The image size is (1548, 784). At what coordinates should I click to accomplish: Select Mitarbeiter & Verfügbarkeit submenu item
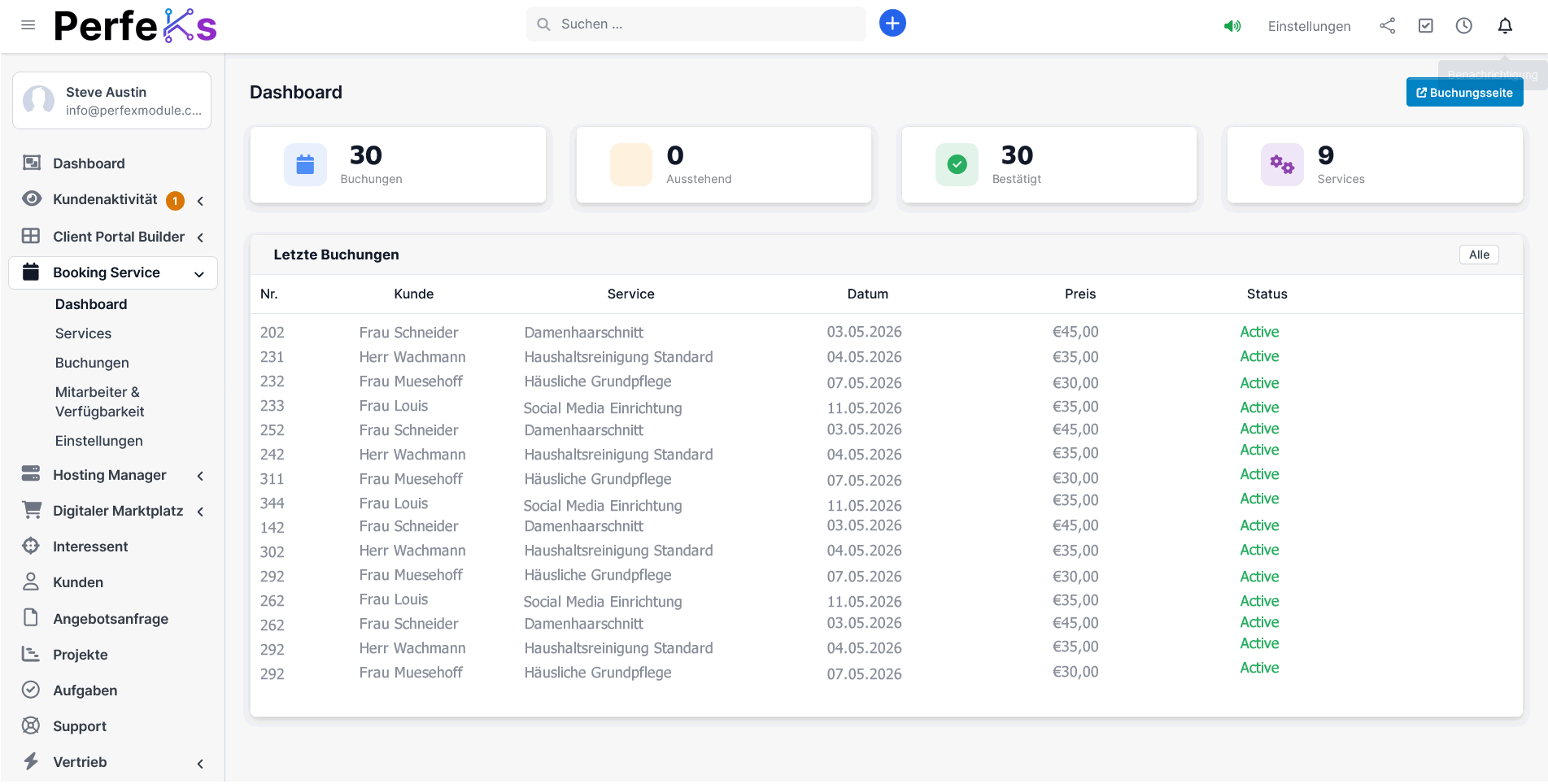[x=99, y=402]
